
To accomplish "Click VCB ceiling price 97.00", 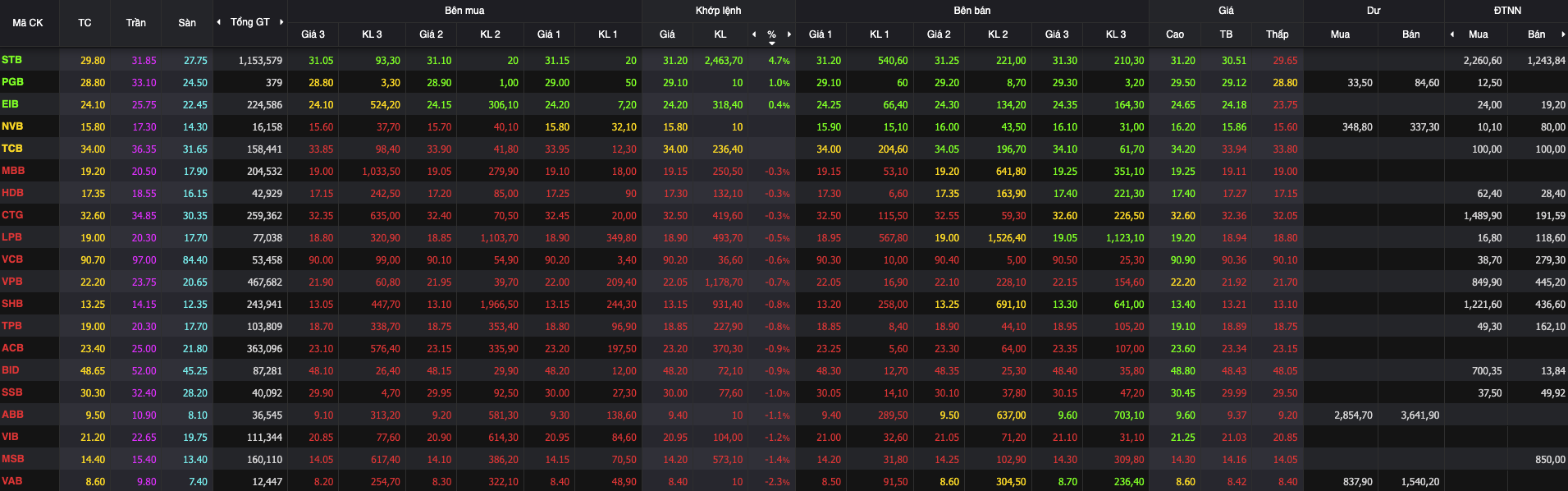I will tap(144, 260).
